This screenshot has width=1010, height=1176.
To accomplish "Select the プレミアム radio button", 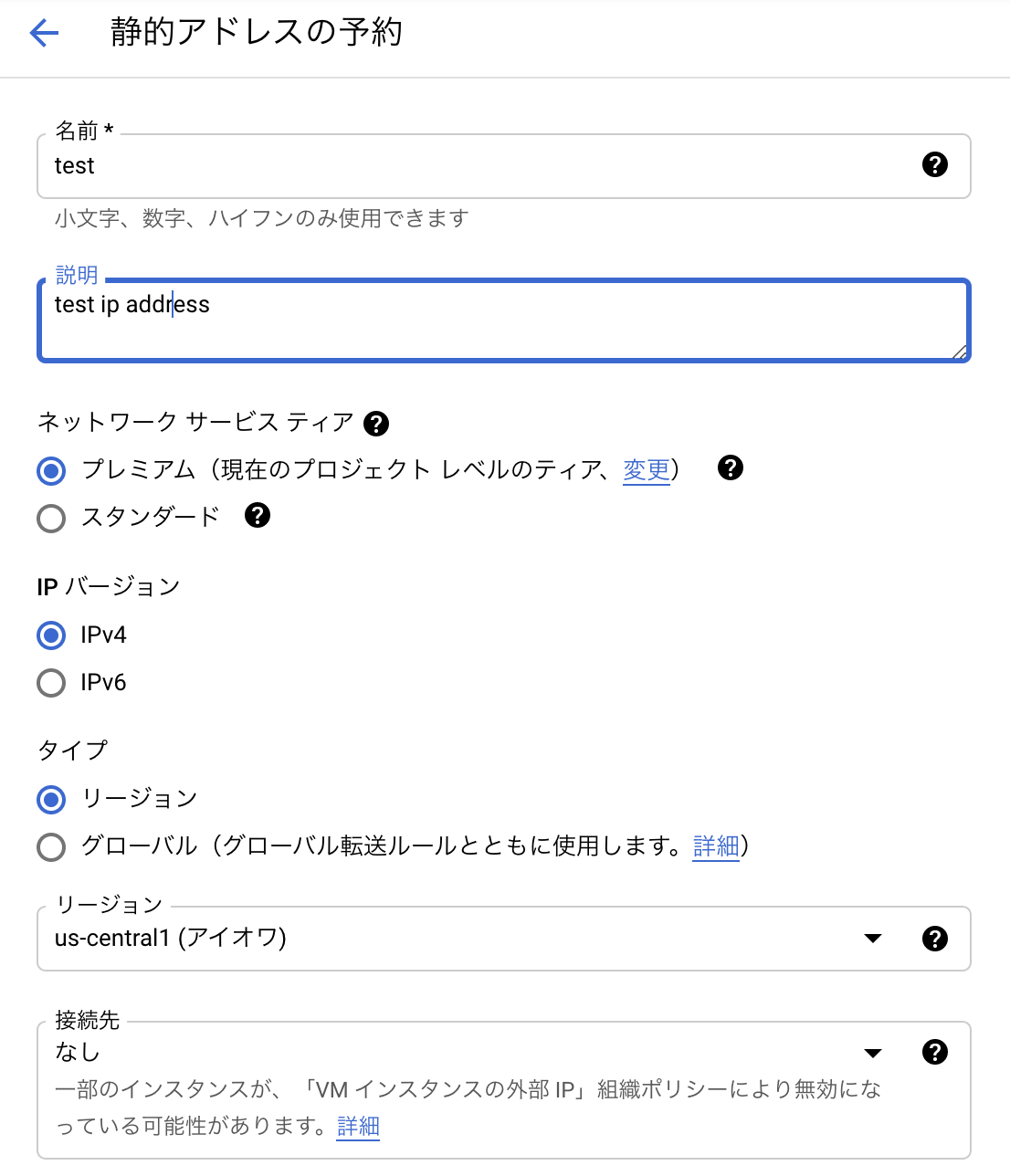I will (x=51, y=471).
